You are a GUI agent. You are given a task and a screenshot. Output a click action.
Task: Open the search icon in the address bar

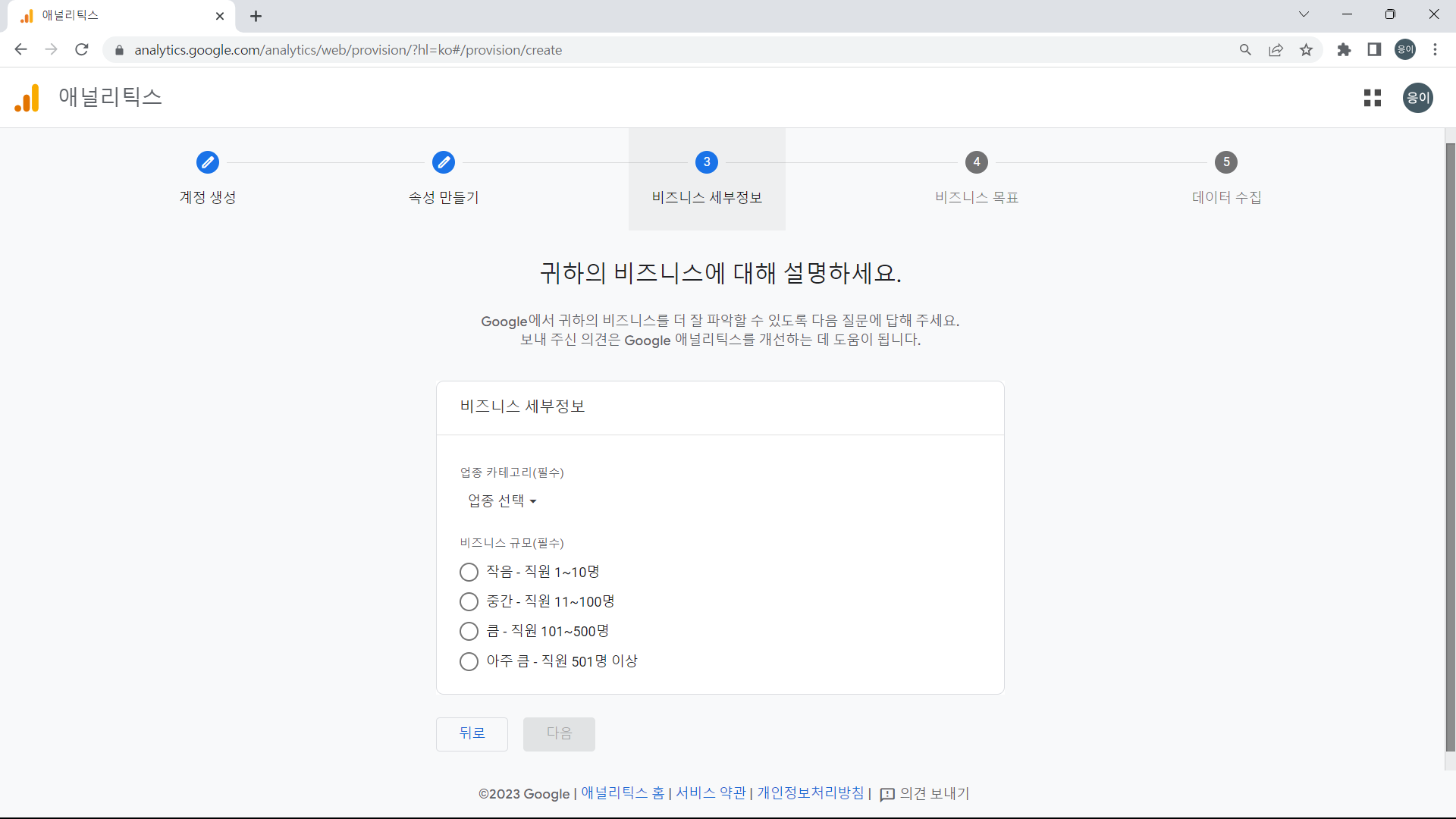pos(1246,49)
